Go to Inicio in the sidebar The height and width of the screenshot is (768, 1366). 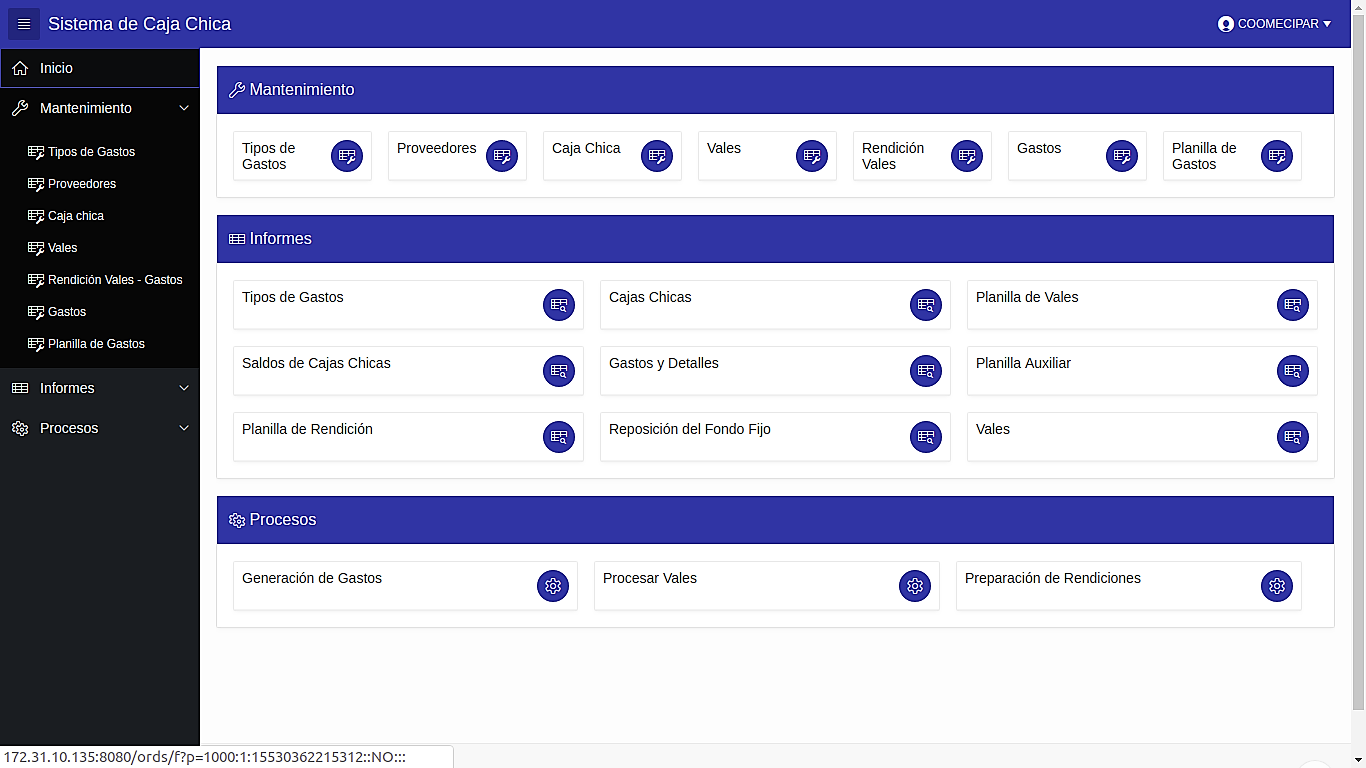tap(56, 68)
